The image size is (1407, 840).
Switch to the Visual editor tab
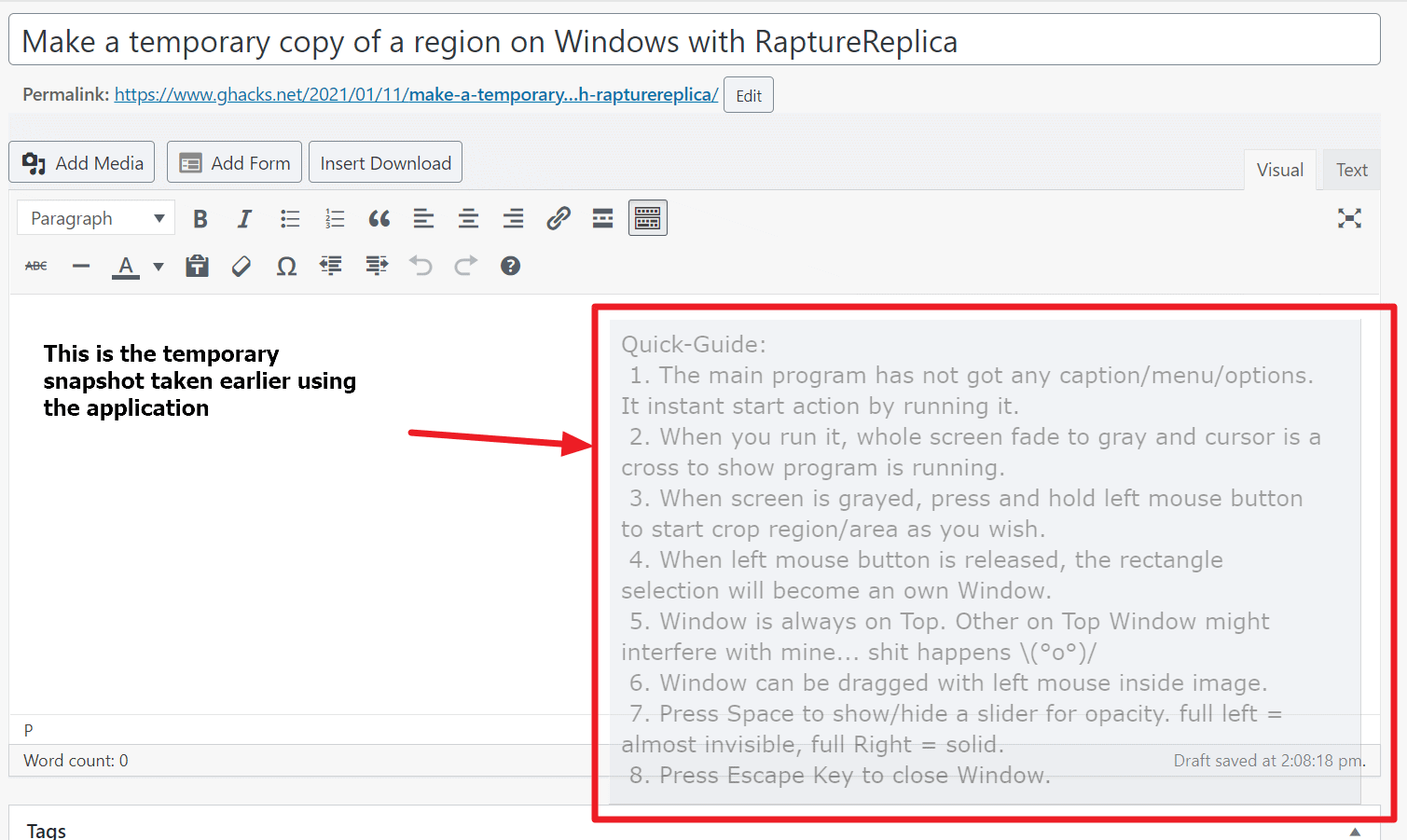(1279, 170)
